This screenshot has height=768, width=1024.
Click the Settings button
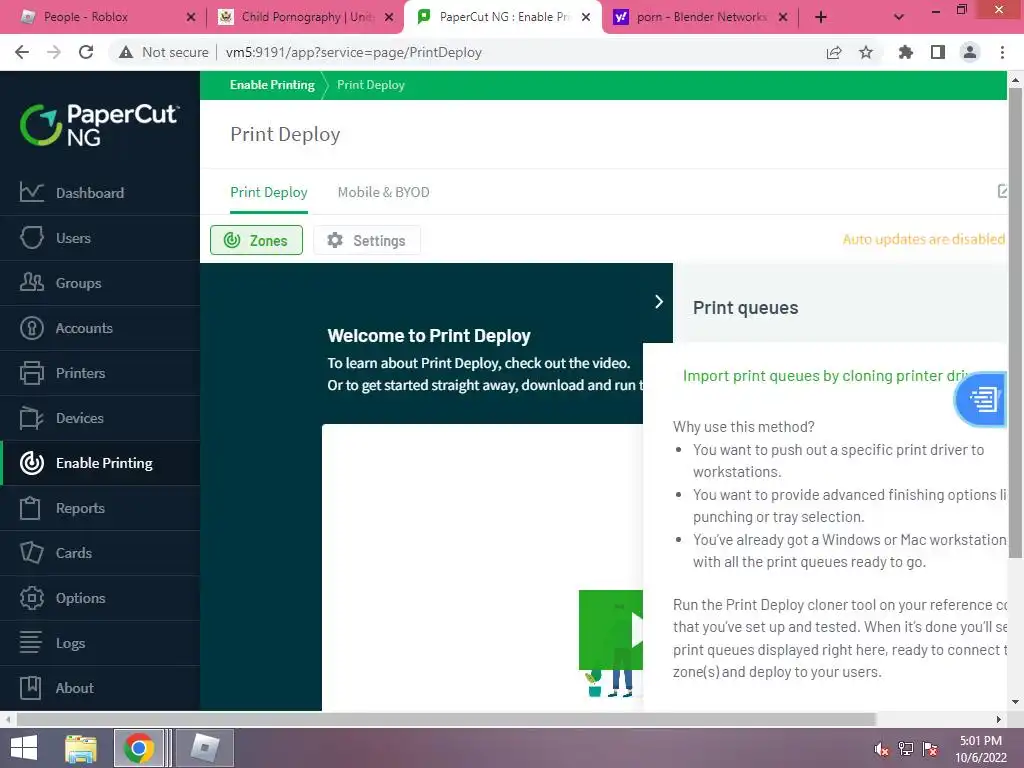click(366, 240)
